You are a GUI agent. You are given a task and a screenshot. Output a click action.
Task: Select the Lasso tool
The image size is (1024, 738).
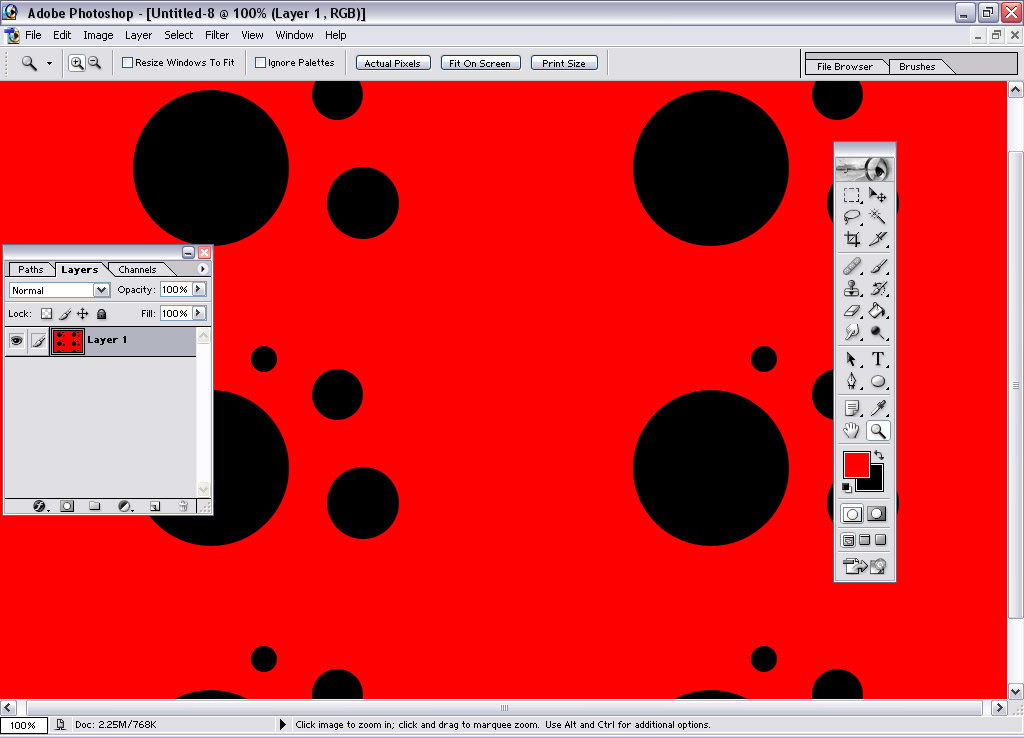[852, 217]
